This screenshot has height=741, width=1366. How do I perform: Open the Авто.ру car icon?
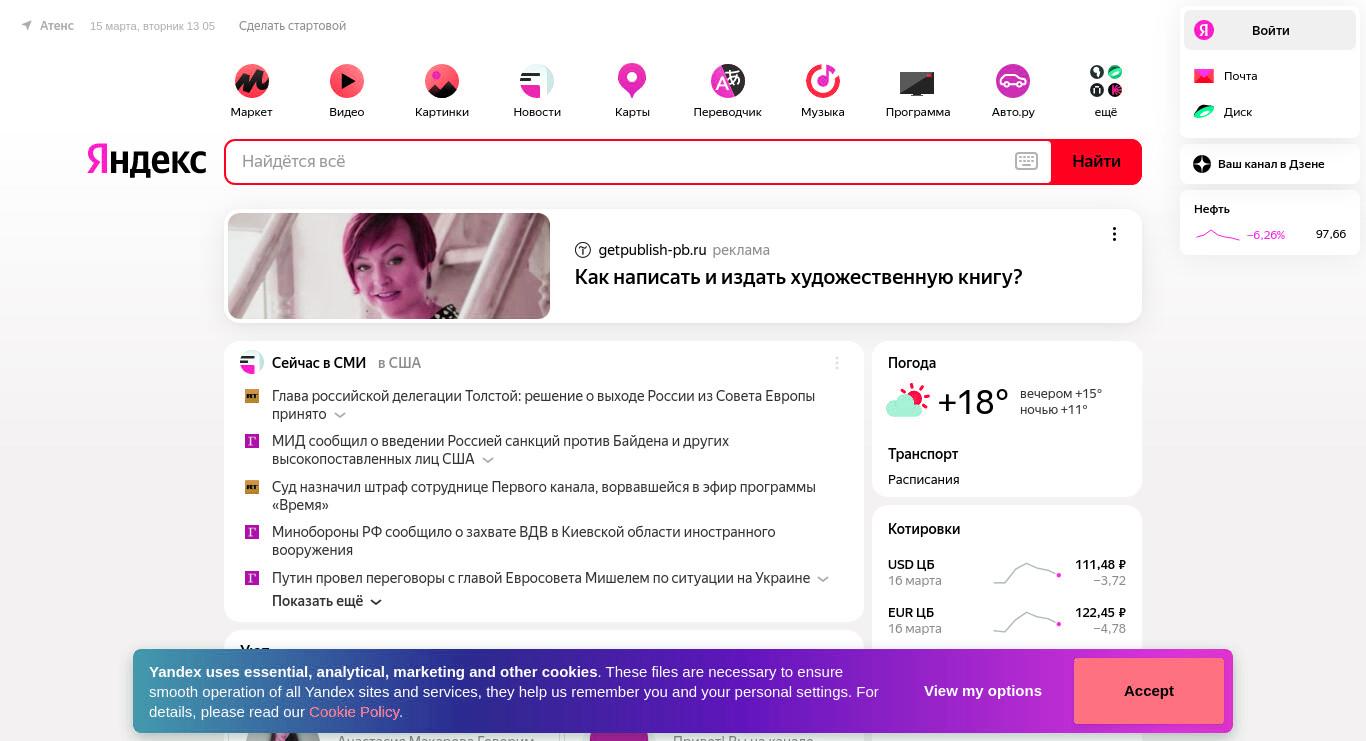[x=1013, y=81]
